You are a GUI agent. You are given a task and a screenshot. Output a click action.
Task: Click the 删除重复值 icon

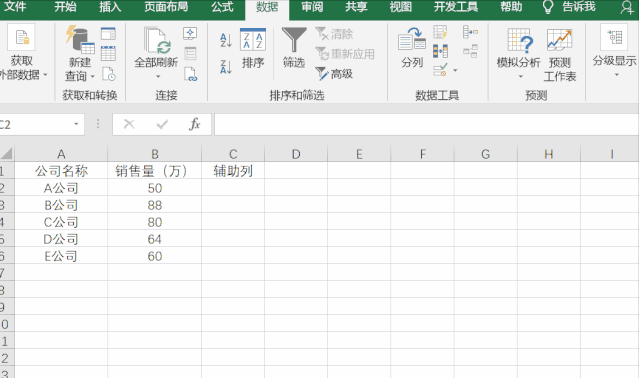[x=440, y=51]
